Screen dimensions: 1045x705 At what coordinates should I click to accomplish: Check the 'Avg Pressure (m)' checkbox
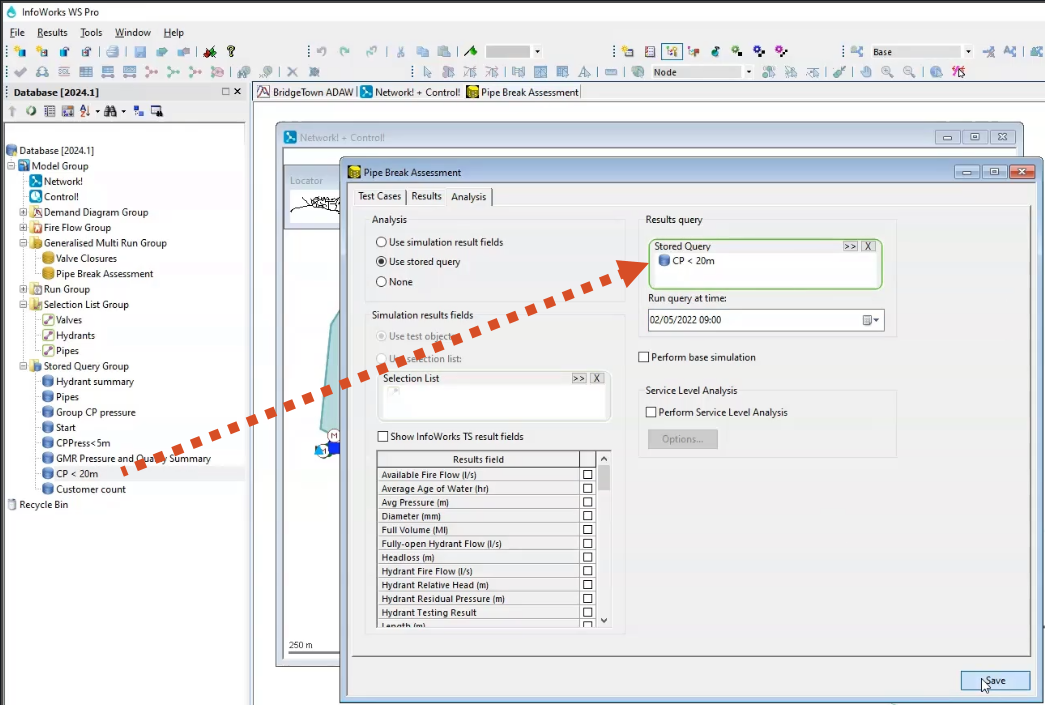coord(587,502)
